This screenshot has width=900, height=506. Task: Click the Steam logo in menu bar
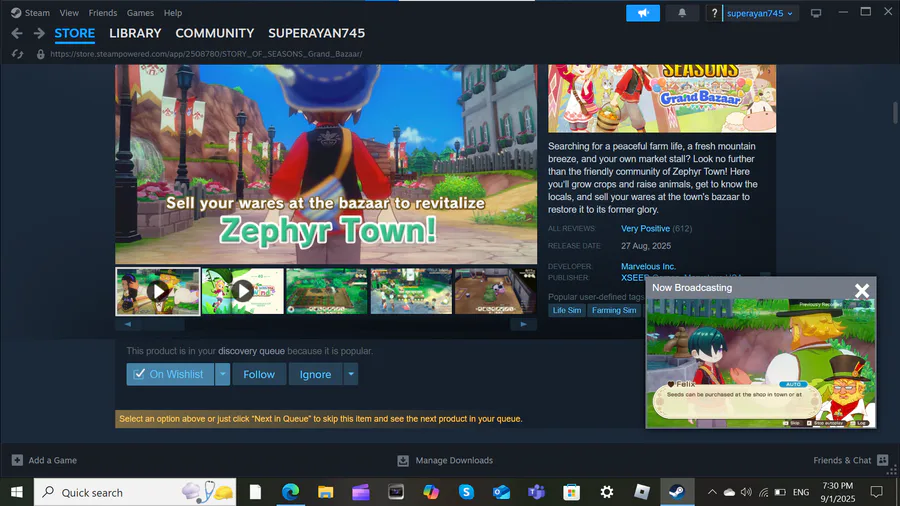[15, 13]
